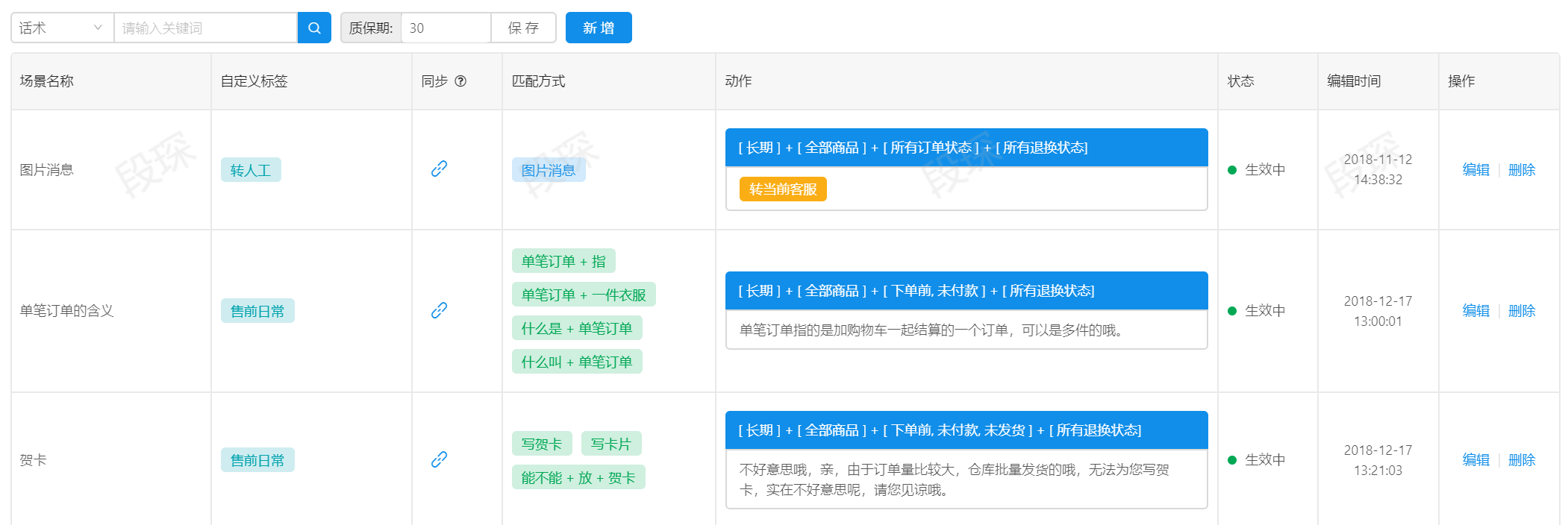Click the keyword search input field
This screenshot has height=525, width=1568.
coord(205,28)
